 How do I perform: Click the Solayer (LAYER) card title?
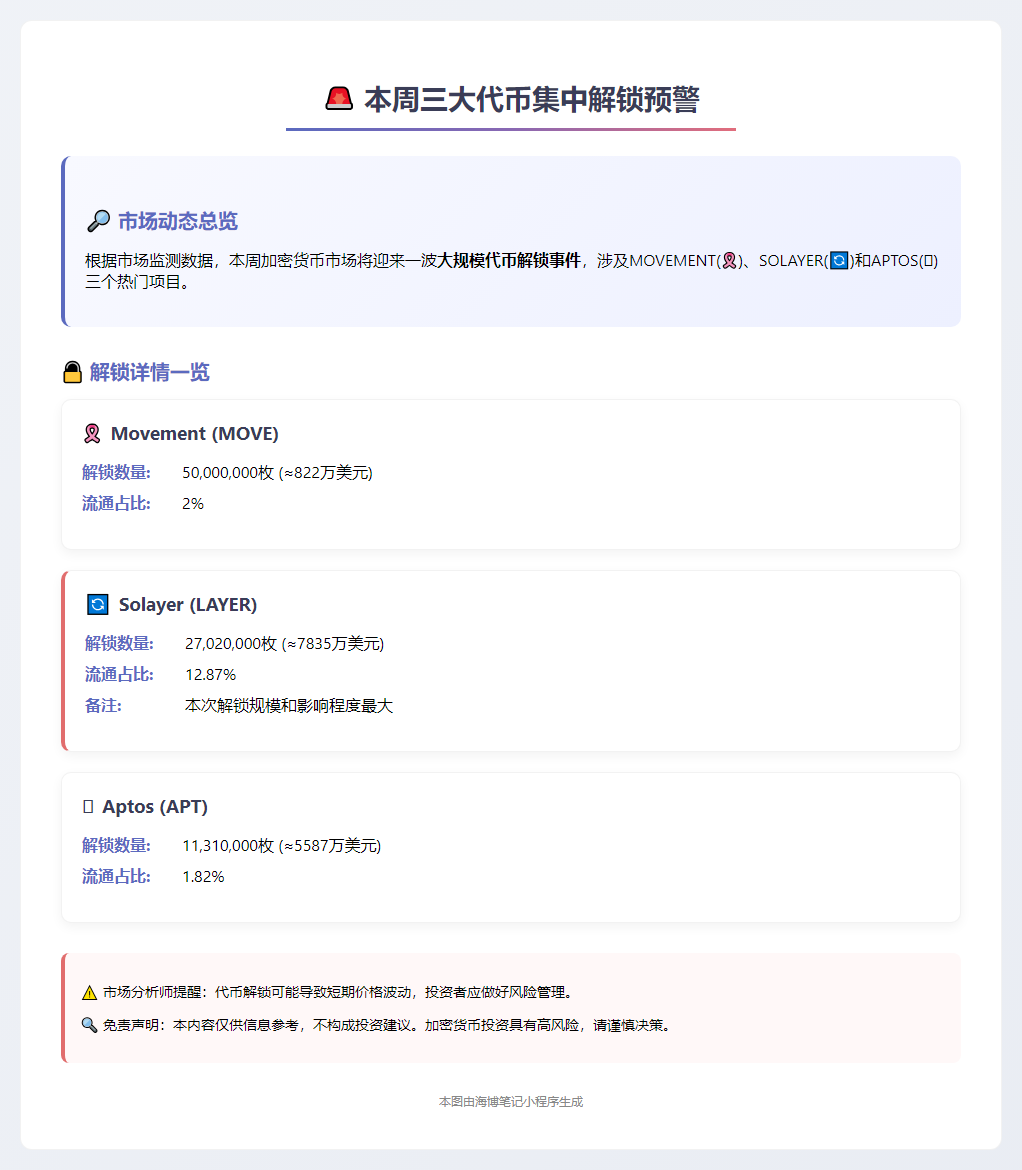point(188,604)
